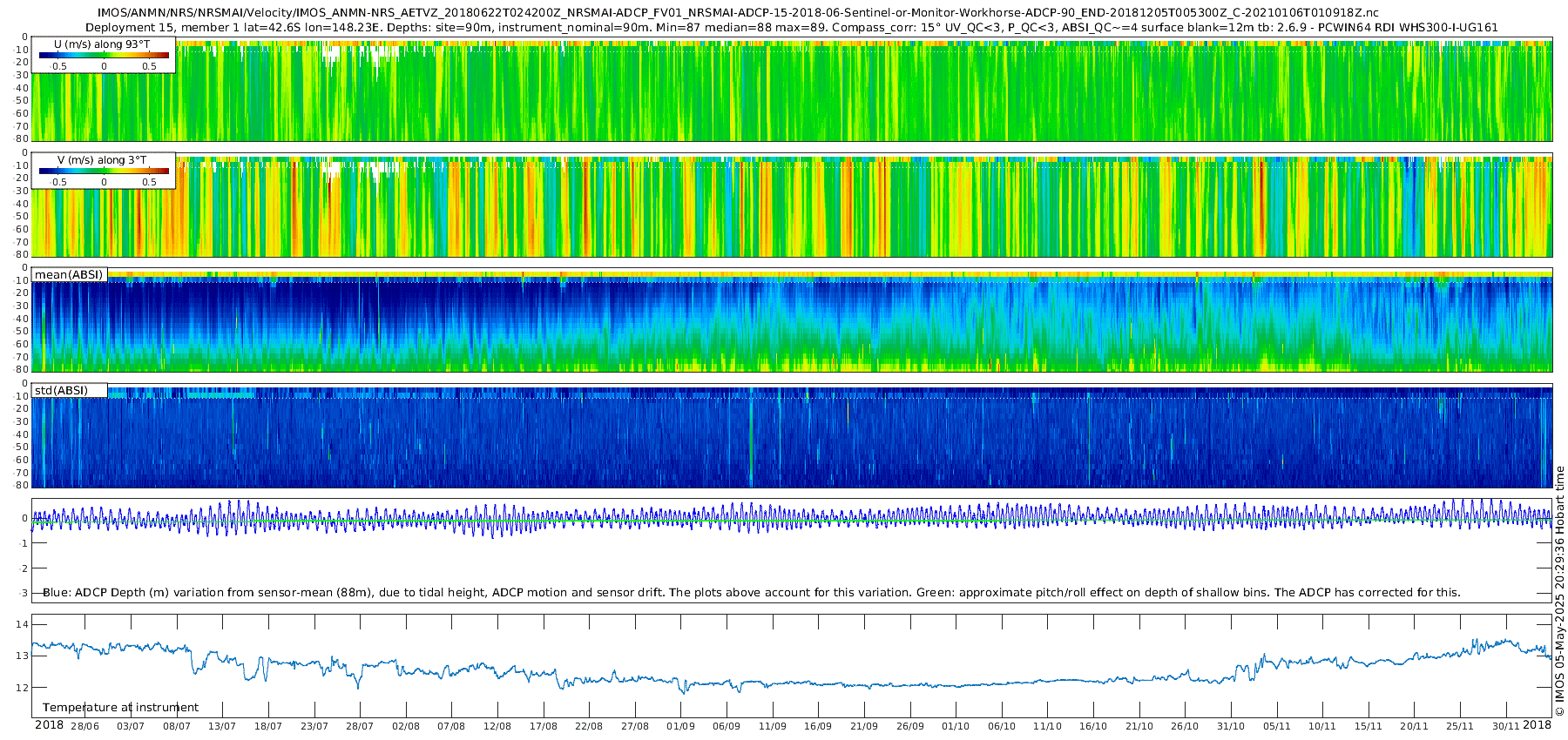Screen dimensions: 1568x740
Task: Click the 01/09 date tick label
Action: (x=680, y=726)
